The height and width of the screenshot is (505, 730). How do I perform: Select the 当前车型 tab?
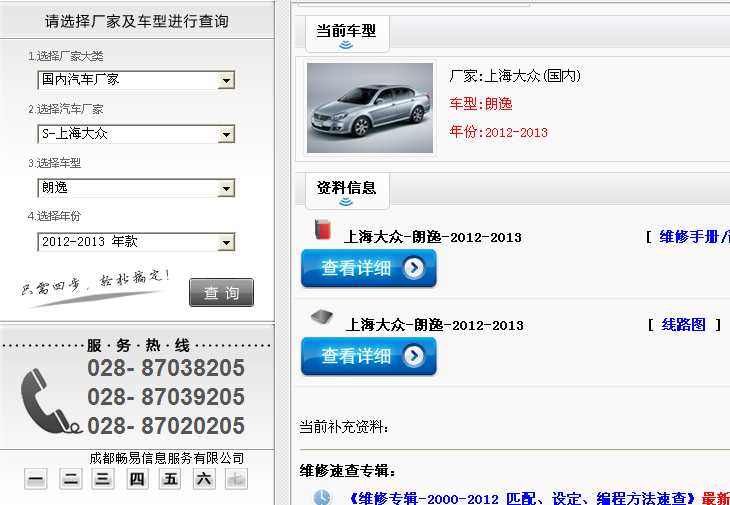point(347,34)
